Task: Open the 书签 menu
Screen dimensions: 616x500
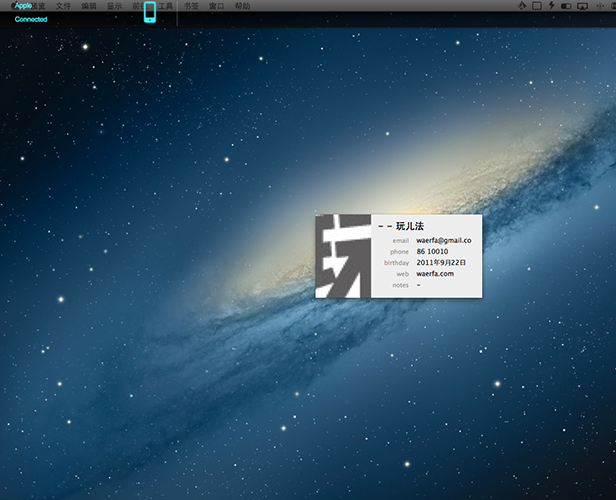Action: [191, 6]
